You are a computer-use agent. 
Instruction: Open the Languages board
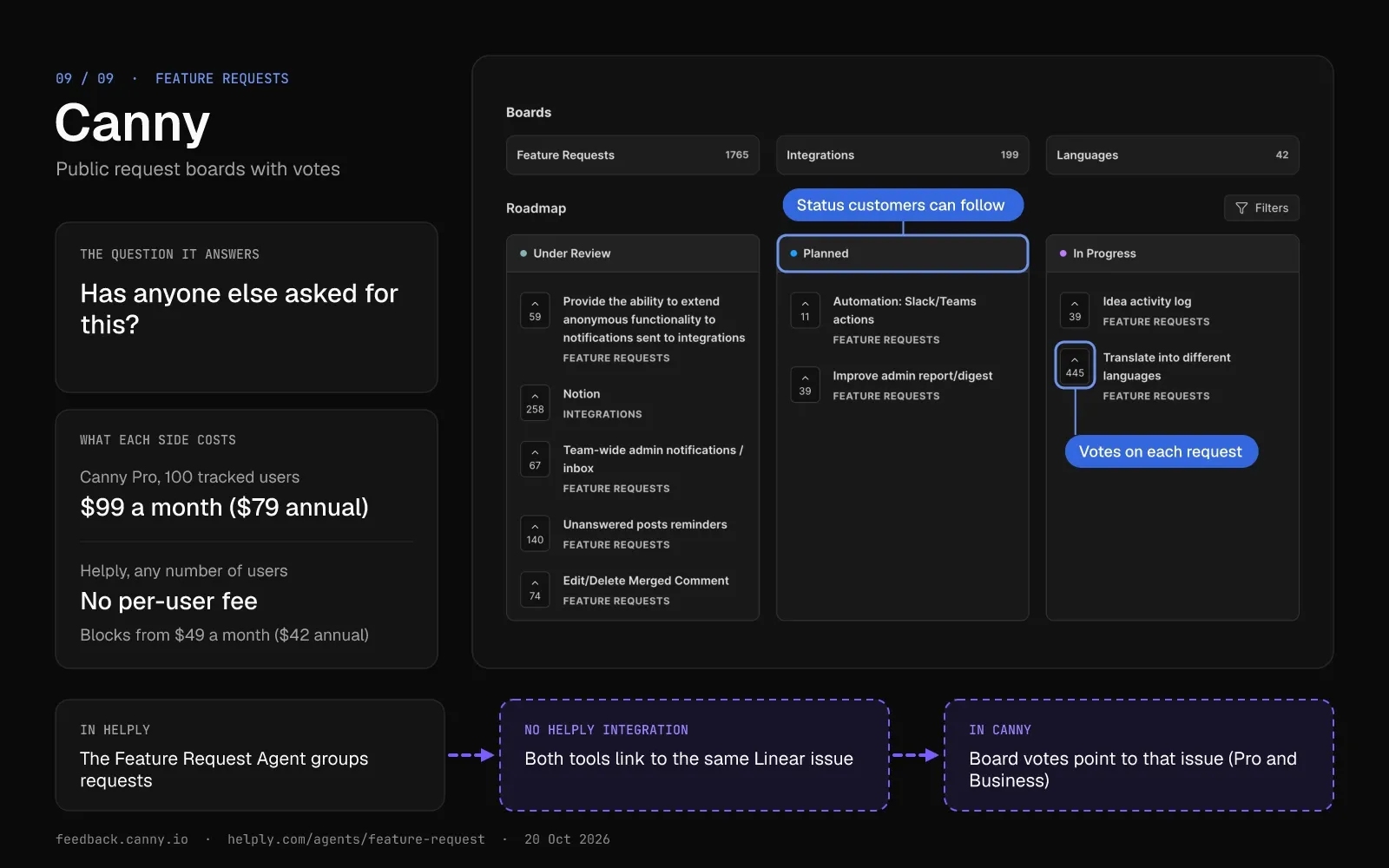[1172, 155]
